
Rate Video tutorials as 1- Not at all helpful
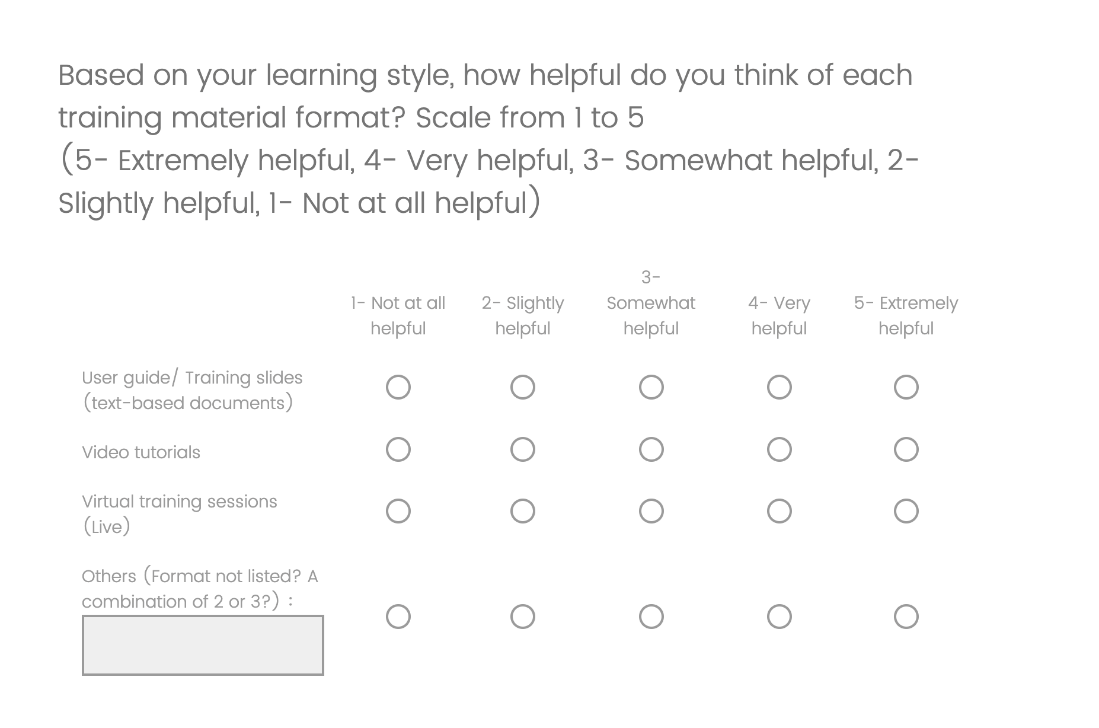coord(398,450)
